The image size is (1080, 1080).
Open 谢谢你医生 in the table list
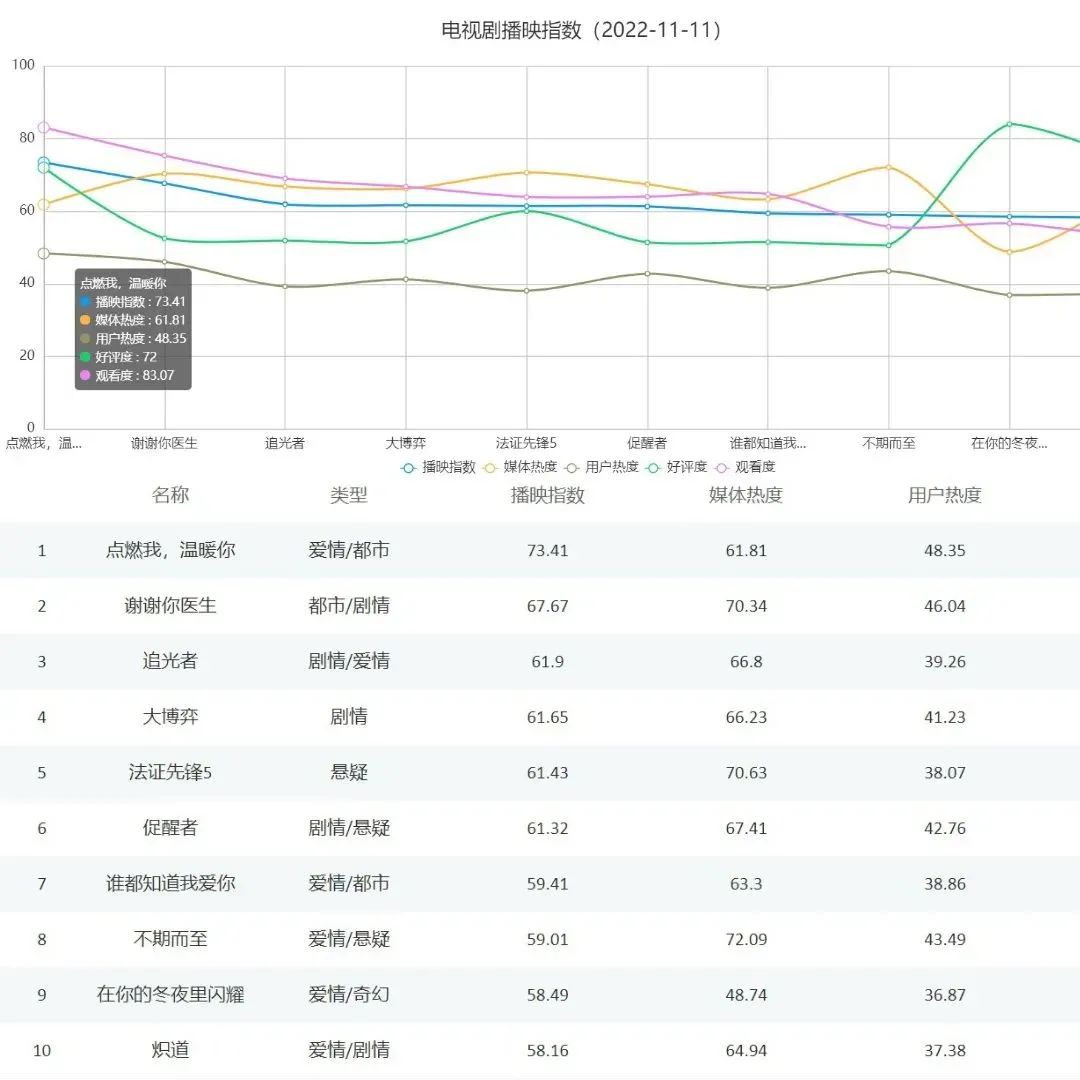170,606
